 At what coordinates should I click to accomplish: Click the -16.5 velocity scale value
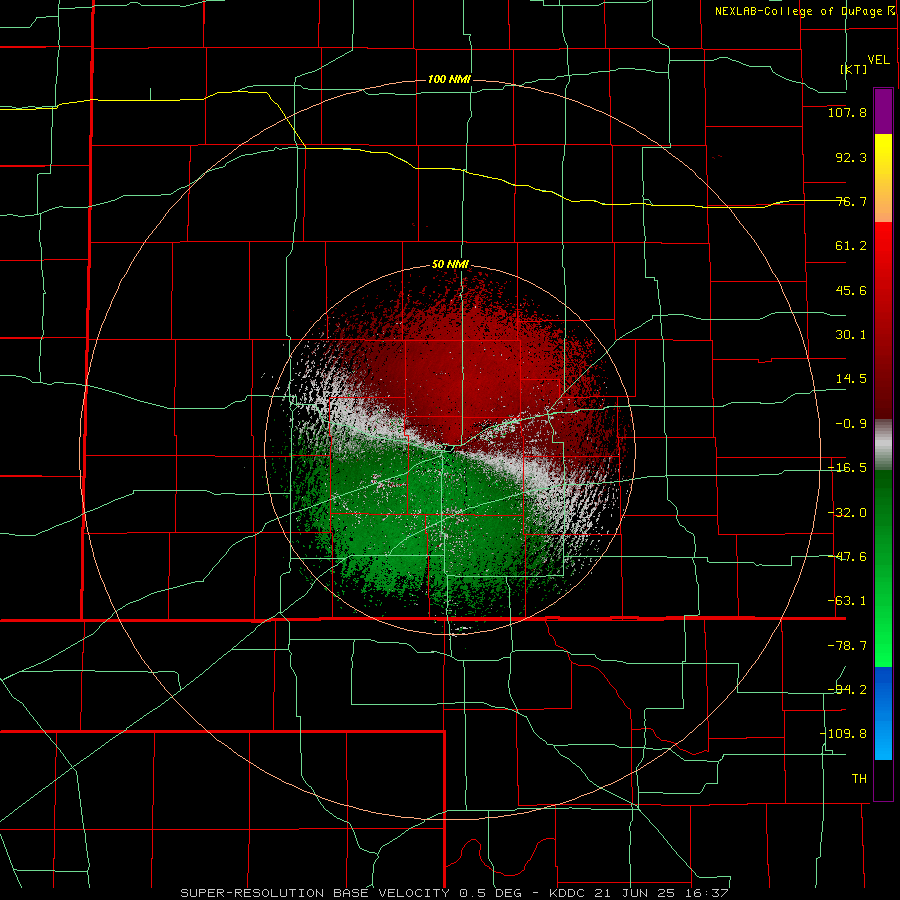tap(847, 468)
